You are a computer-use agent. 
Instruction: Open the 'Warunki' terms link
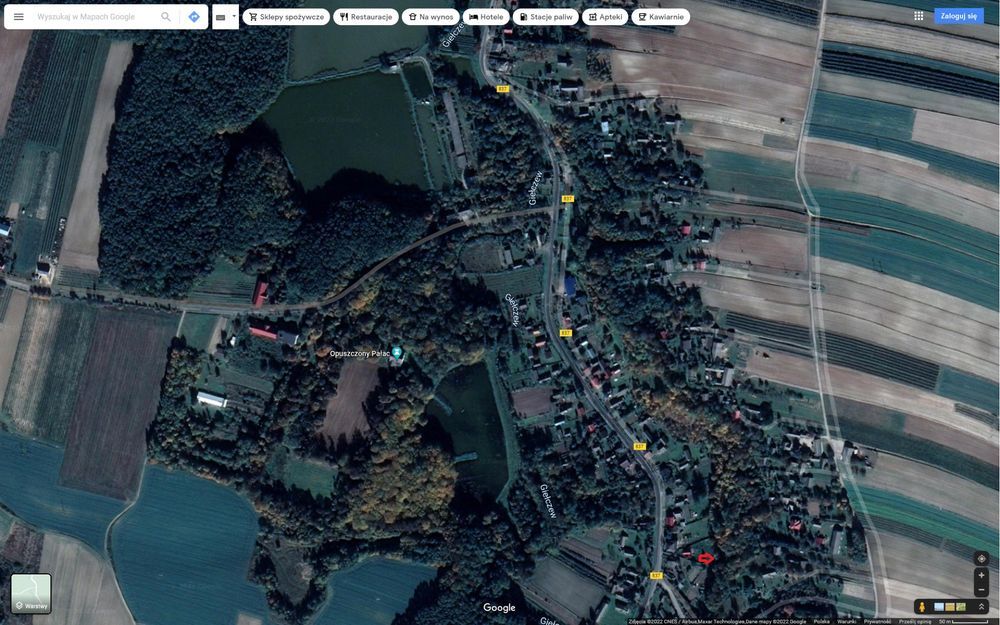(846, 621)
